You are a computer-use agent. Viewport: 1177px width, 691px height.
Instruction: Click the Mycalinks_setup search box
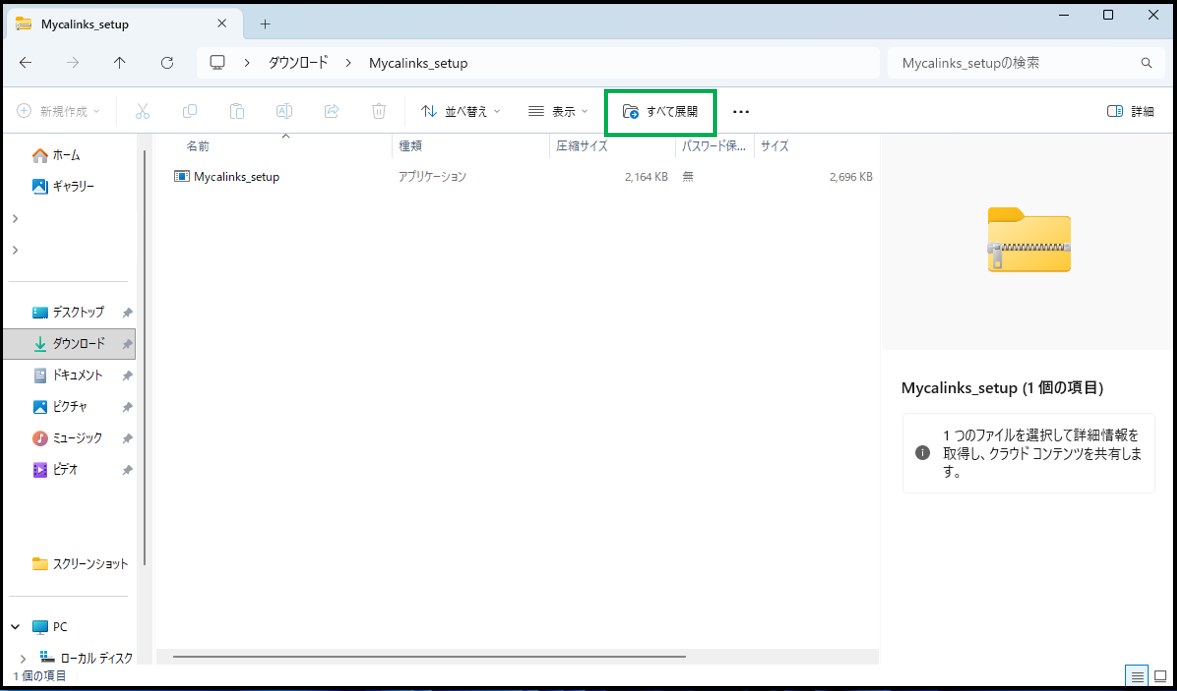pos(1015,63)
